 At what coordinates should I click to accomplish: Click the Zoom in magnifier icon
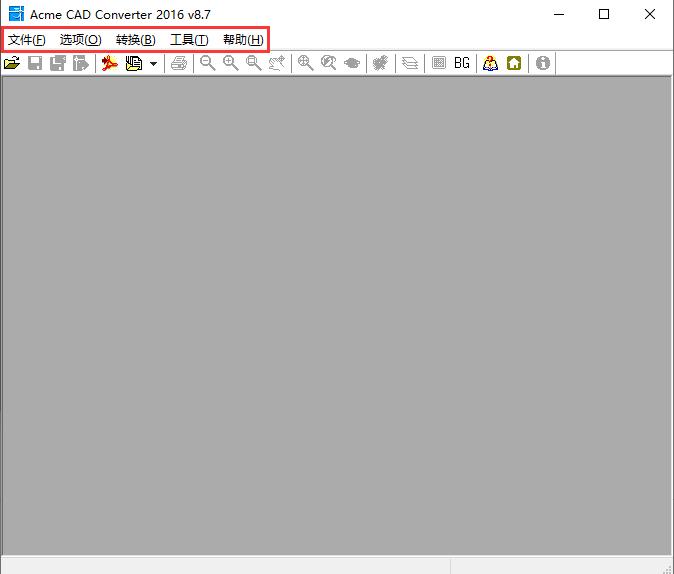click(x=231, y=63)
